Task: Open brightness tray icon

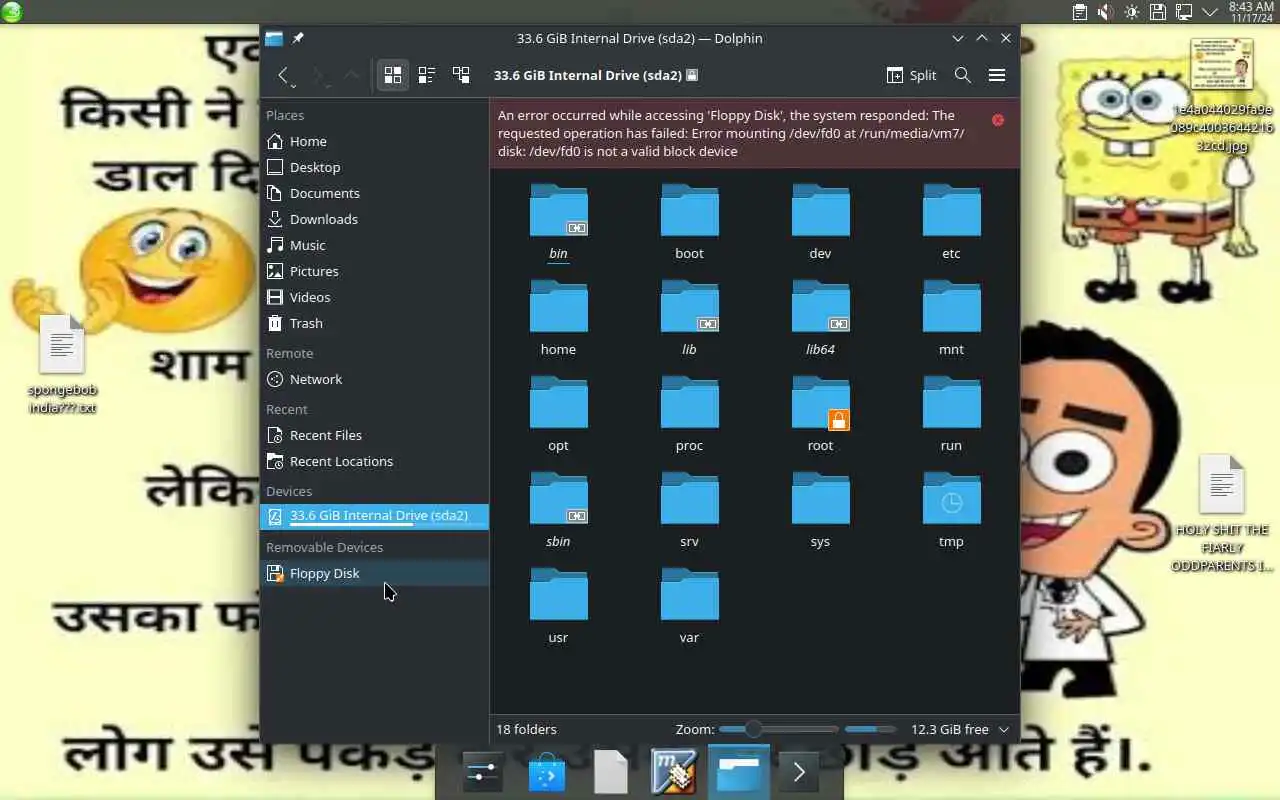Action: pyautogui.click(x=1131, y=12)
